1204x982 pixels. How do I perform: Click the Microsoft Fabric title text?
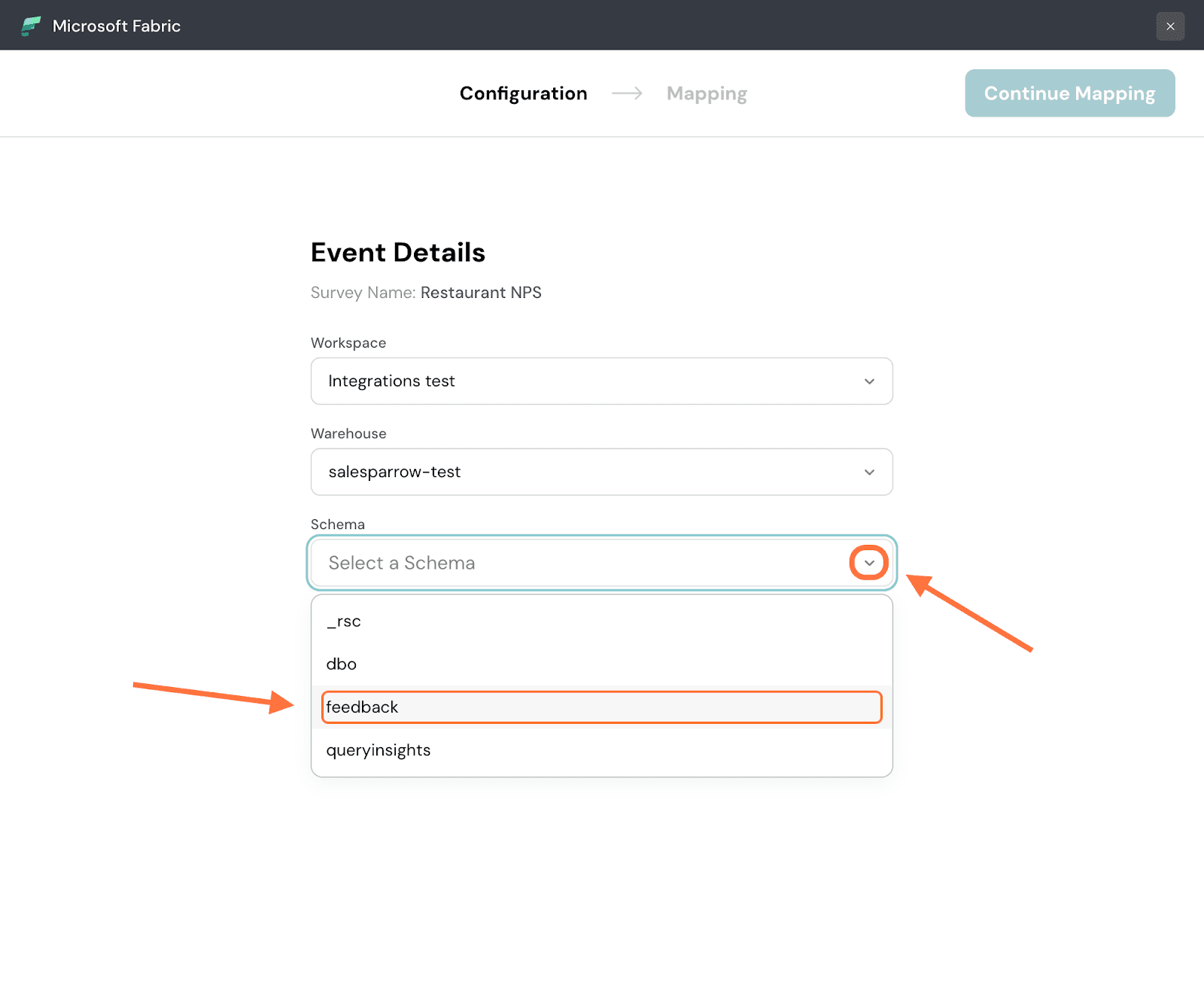(x=117, y=26)
